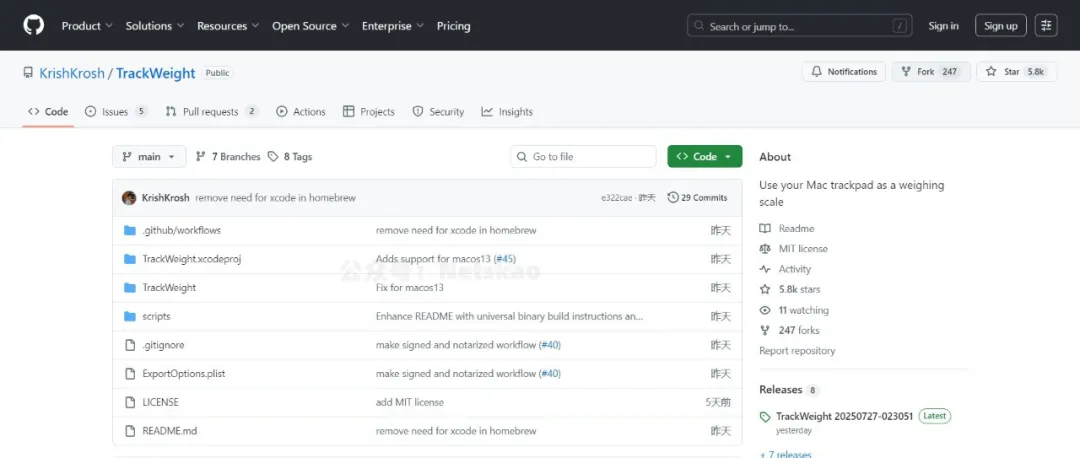This screenshot has width=1080, height=458.
Task: Open the TrackWeight folder in file list
Action: [169, 287]
